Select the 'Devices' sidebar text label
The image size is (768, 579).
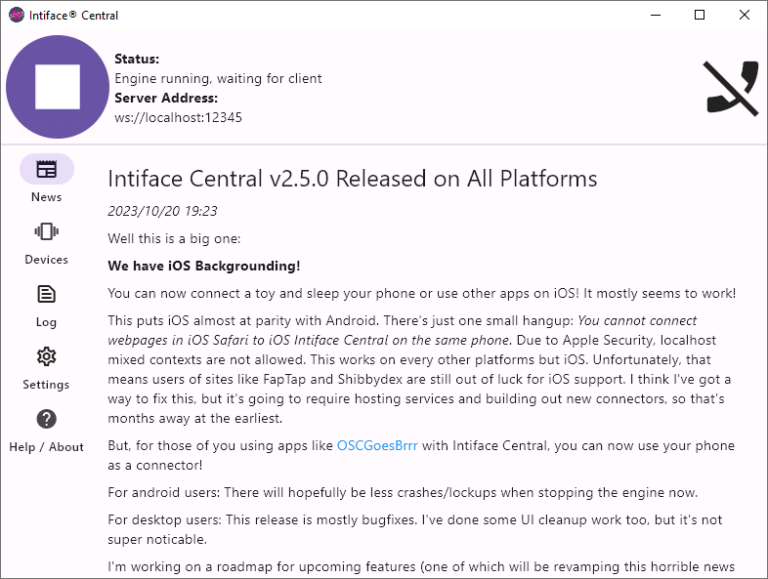[x=46, y=260]
